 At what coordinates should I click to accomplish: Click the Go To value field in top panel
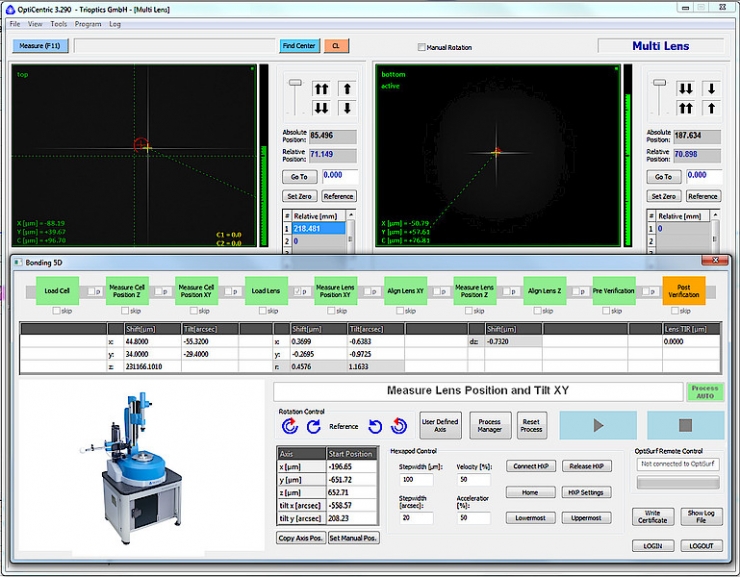[x=340, y=176]
